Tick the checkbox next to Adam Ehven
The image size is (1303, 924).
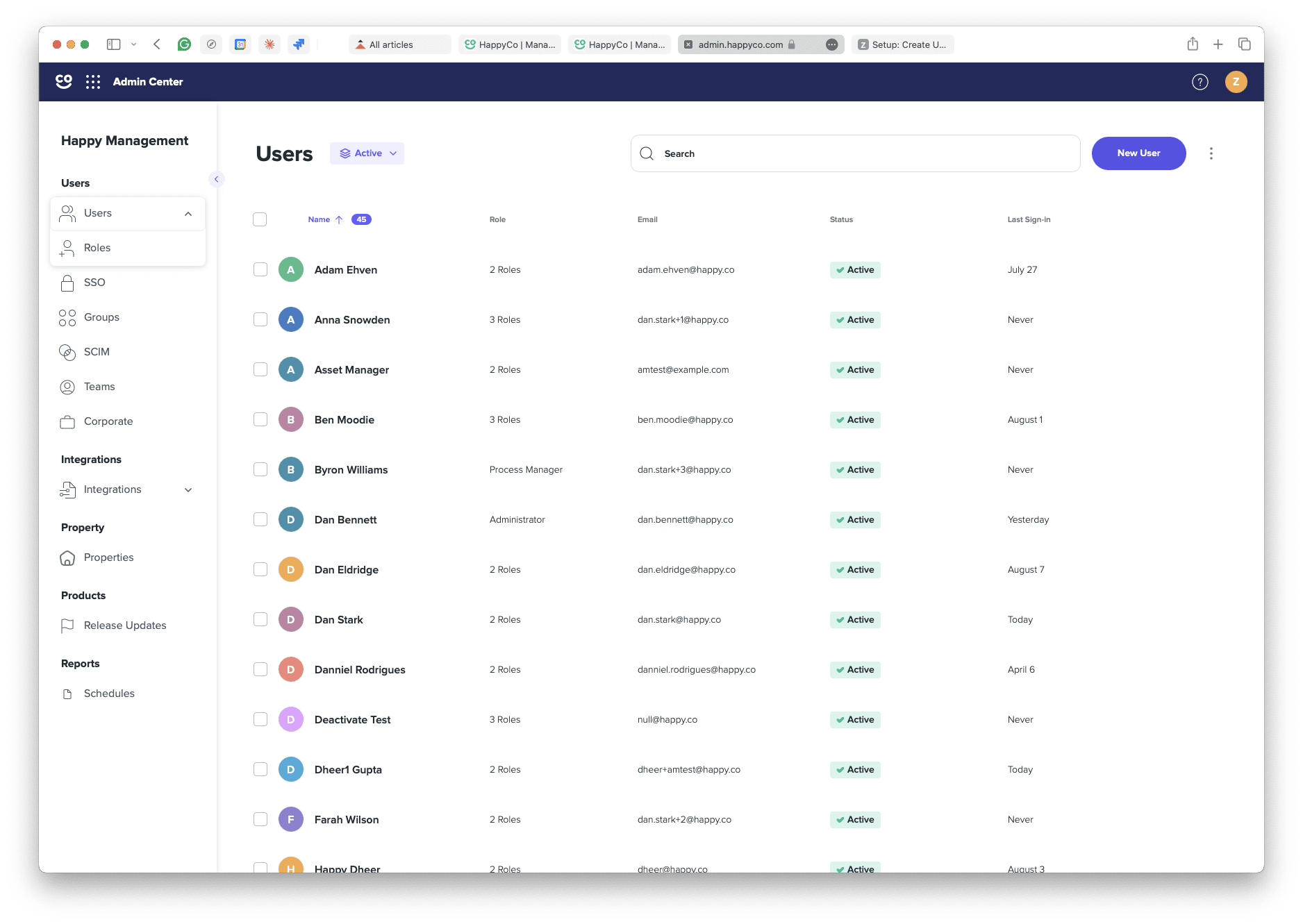[x=260, y=269]
